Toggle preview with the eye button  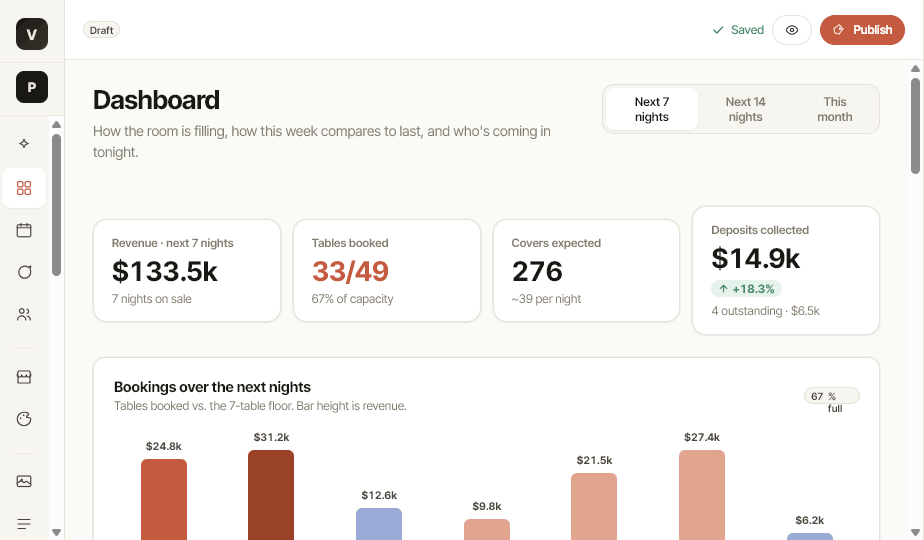792,30
